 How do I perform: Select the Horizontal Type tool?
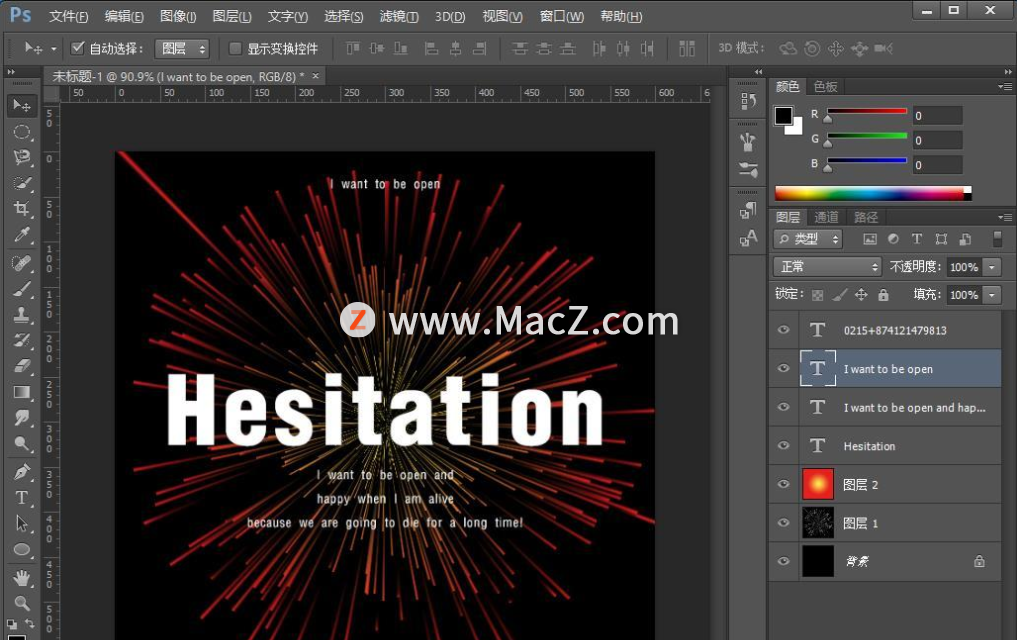(x=21, y=497)
